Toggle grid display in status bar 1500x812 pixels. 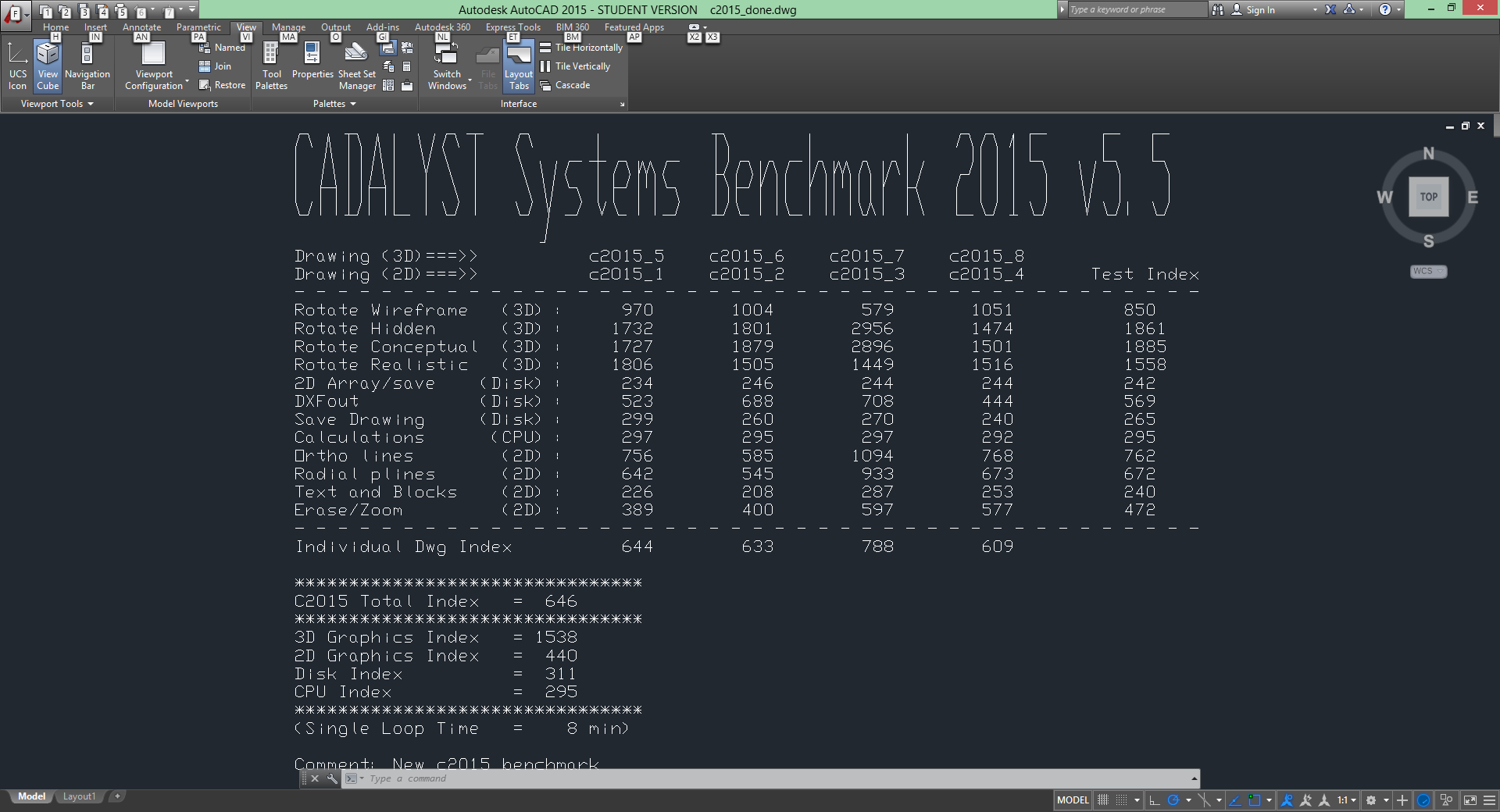(1103, 800)
